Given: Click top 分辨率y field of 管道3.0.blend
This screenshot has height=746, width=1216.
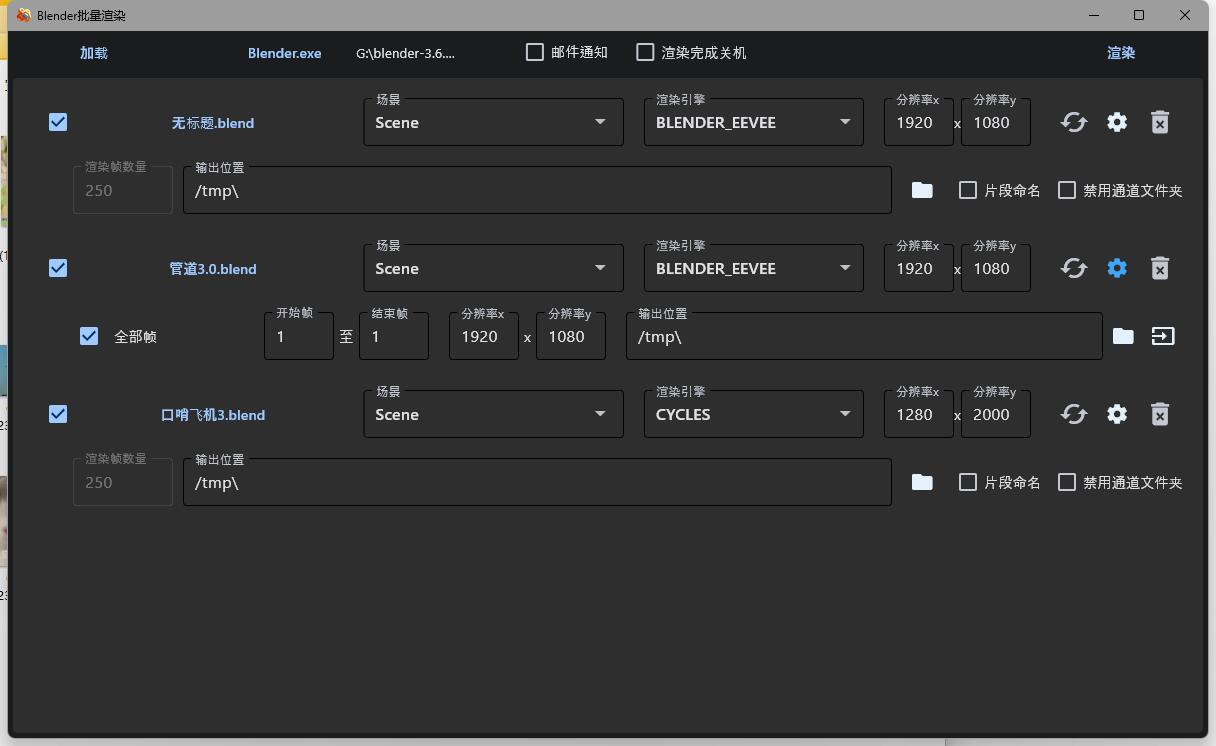Looking at the screenshot, I should point(996,268).
